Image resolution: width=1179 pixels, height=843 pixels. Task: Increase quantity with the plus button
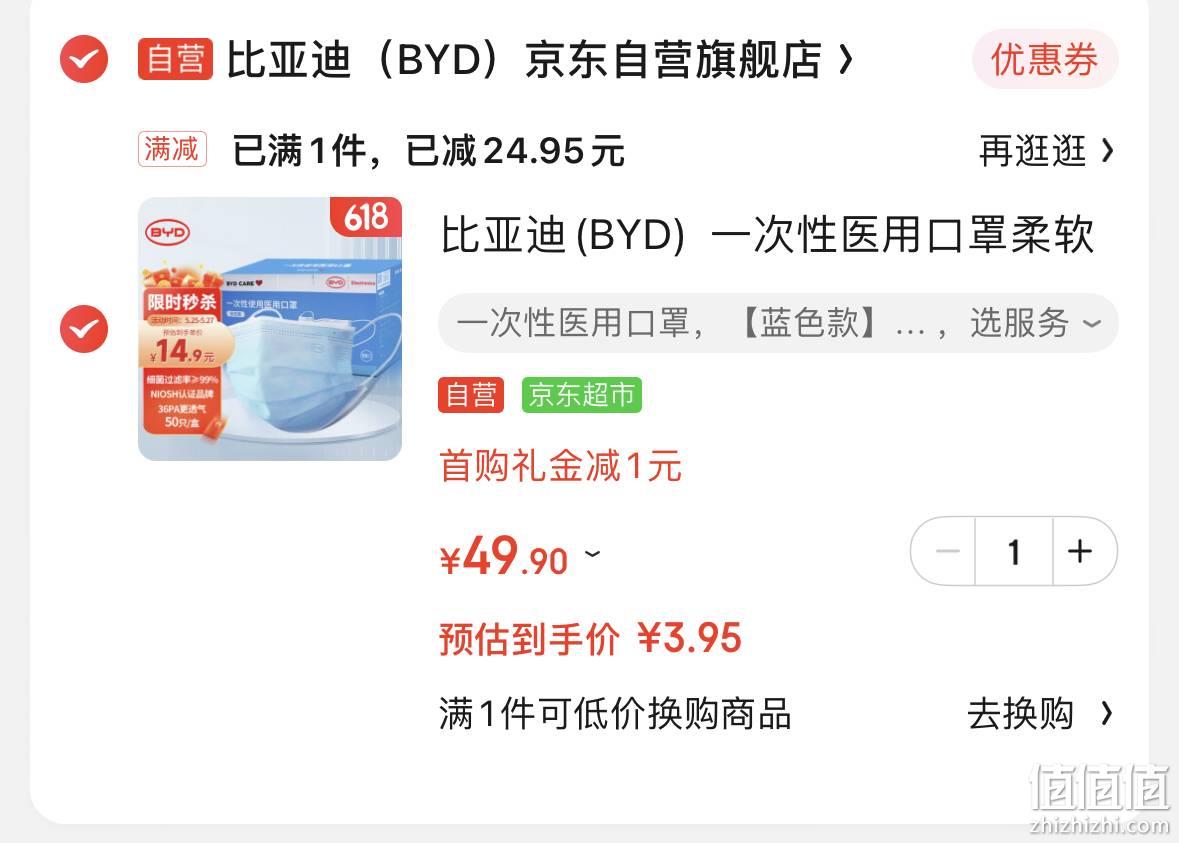[x=1080, y=551]
